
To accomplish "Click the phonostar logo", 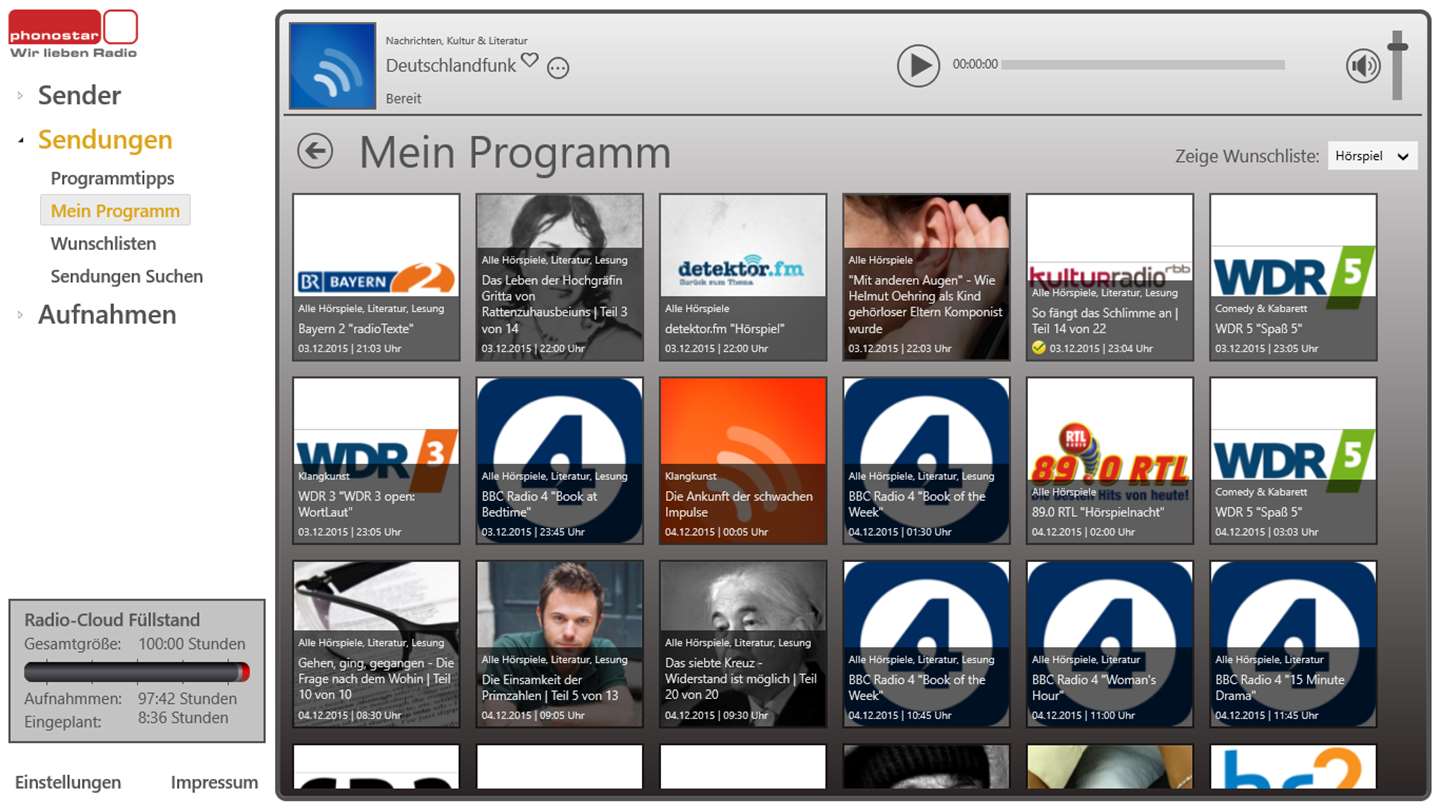I will [x=74, y=34].
